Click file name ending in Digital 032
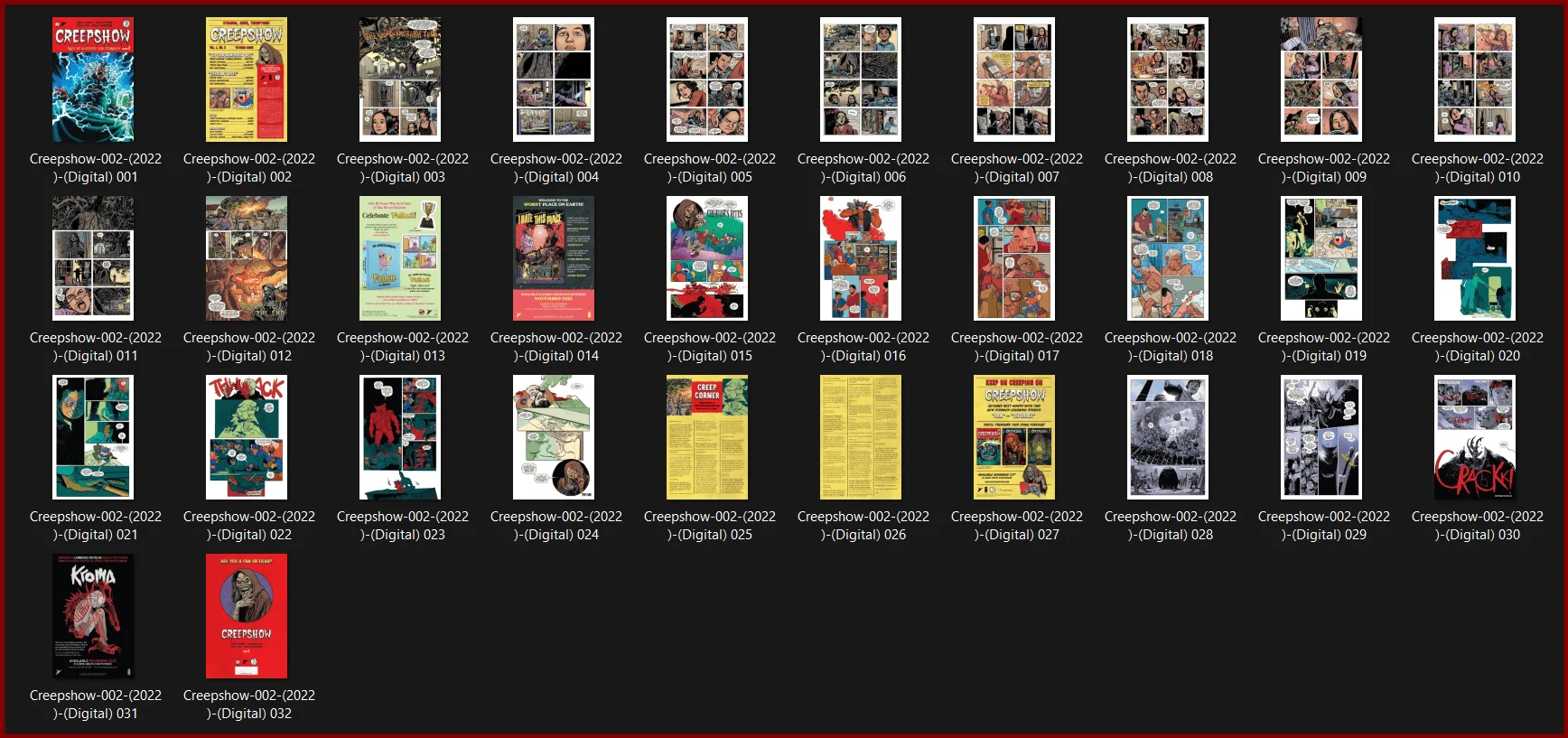The image size is (1568, 738). pyautogui.click(x=249, y=705)
